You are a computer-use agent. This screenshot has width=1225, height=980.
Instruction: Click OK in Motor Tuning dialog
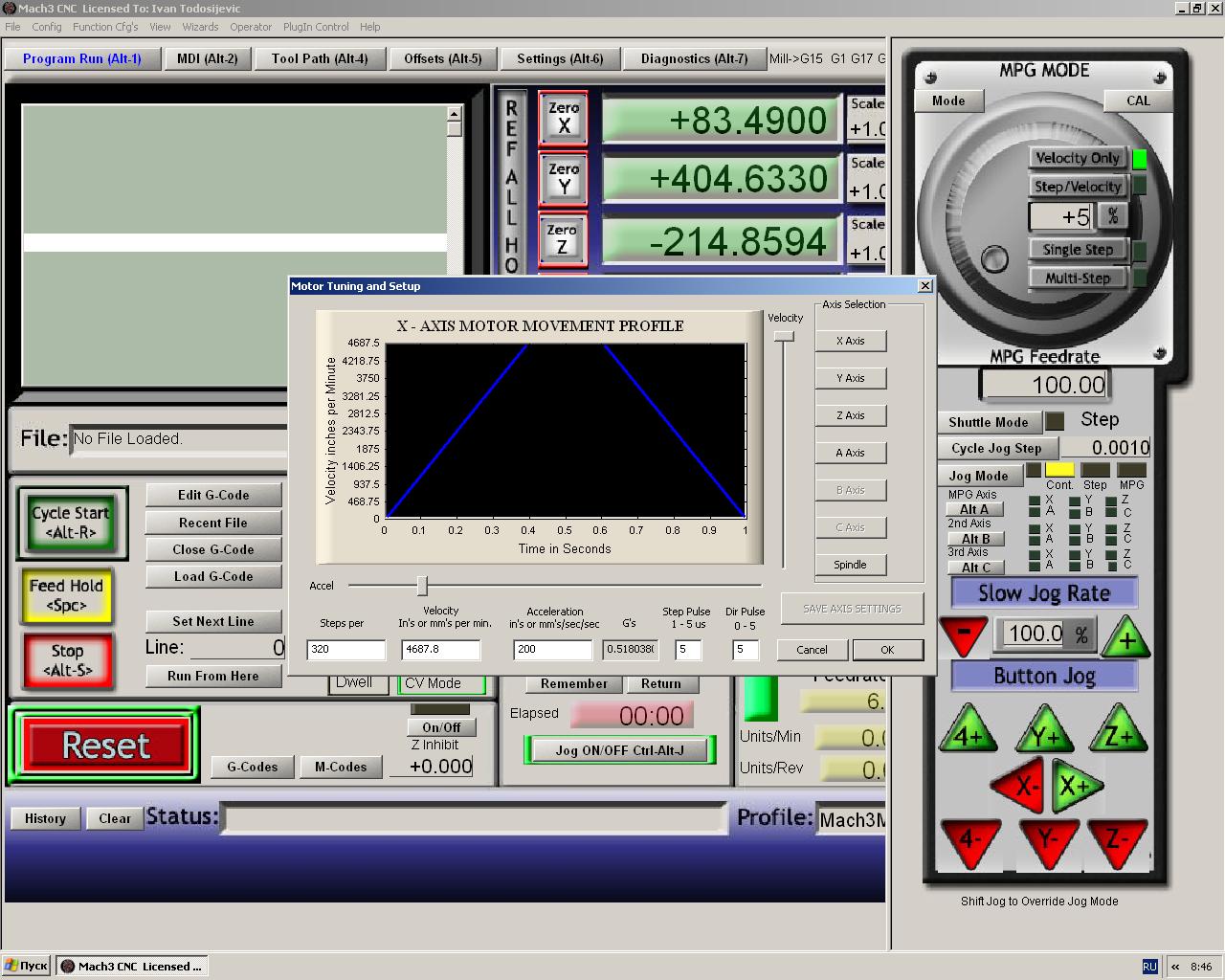click(887, 650)
